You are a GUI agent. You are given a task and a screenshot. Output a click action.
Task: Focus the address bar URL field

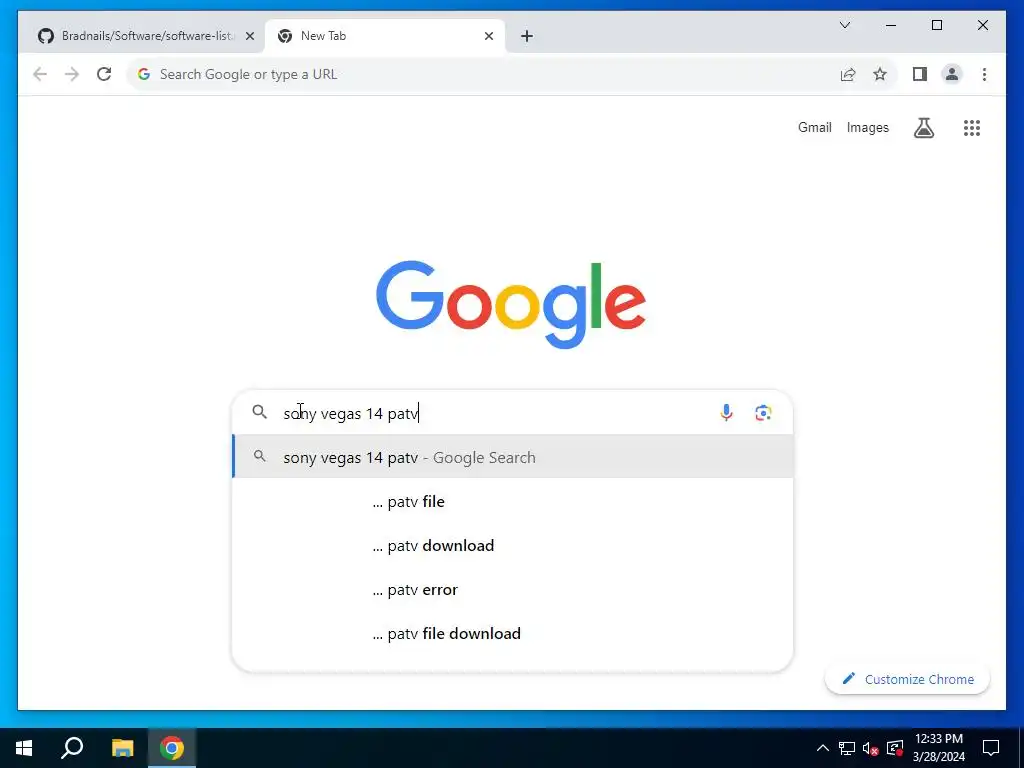480,74
